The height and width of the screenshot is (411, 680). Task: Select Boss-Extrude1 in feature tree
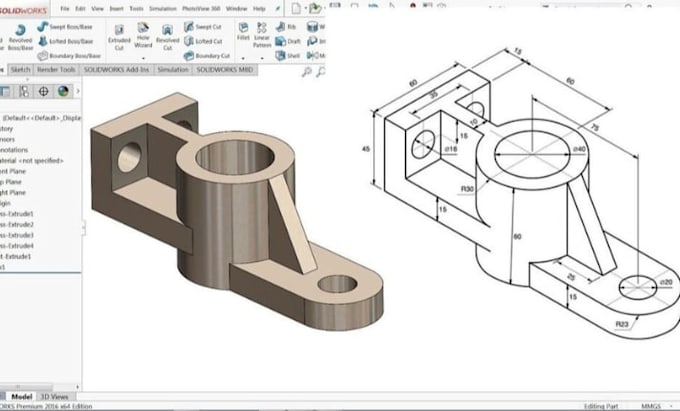17,214
